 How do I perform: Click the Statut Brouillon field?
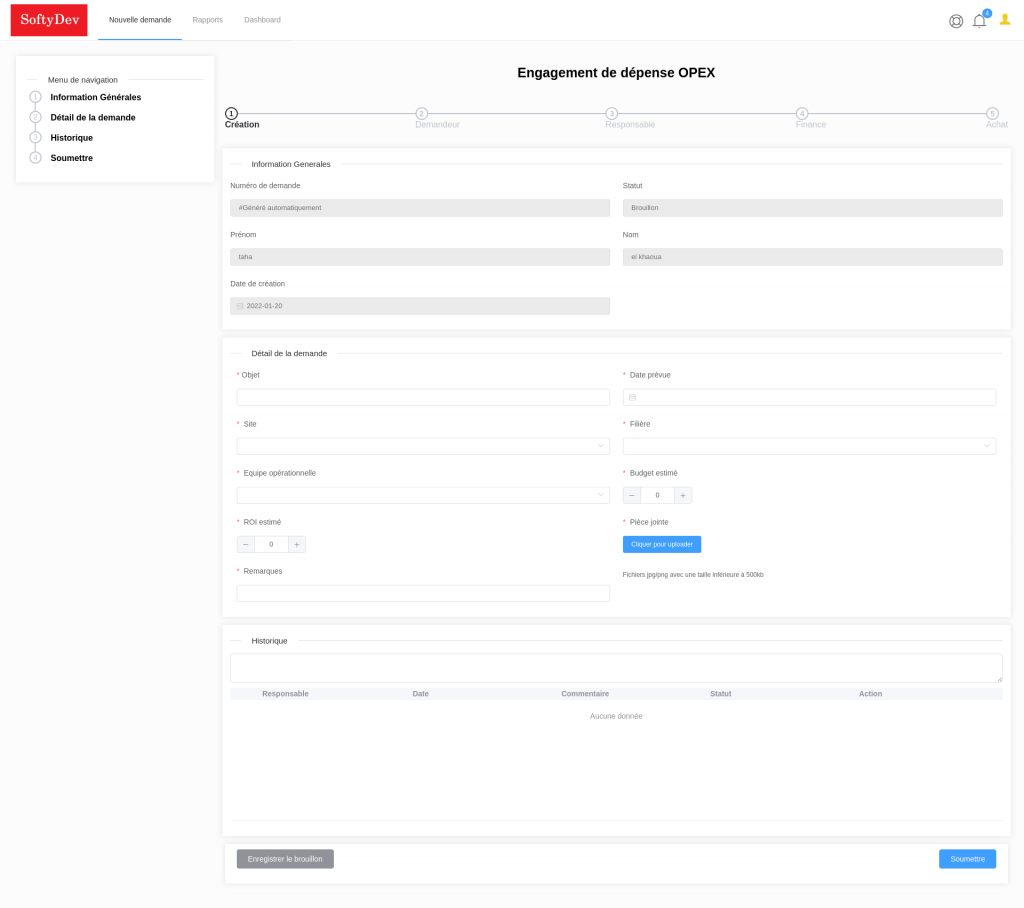812,208
